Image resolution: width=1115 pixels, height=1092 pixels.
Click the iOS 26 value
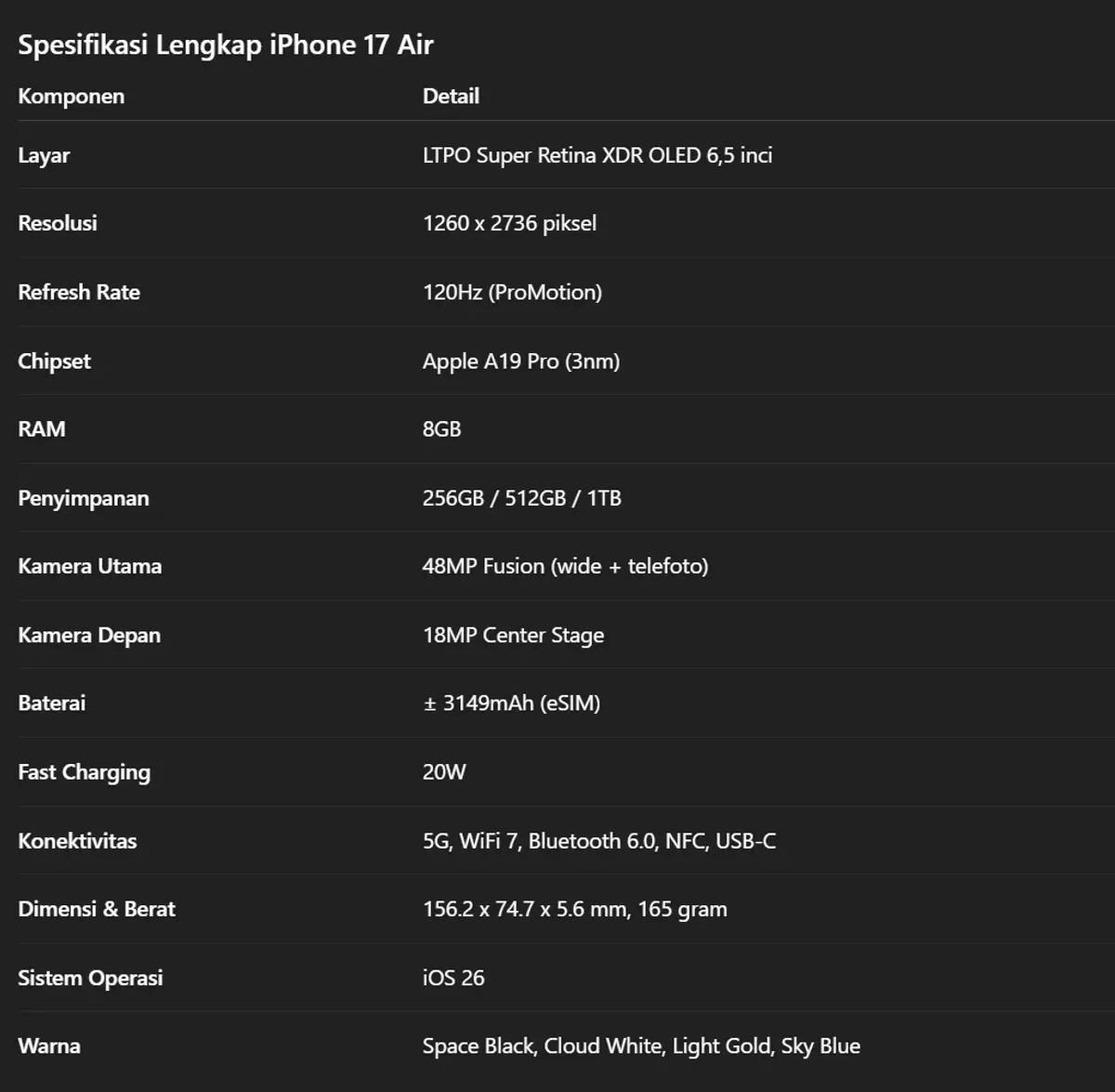point(453,978)
